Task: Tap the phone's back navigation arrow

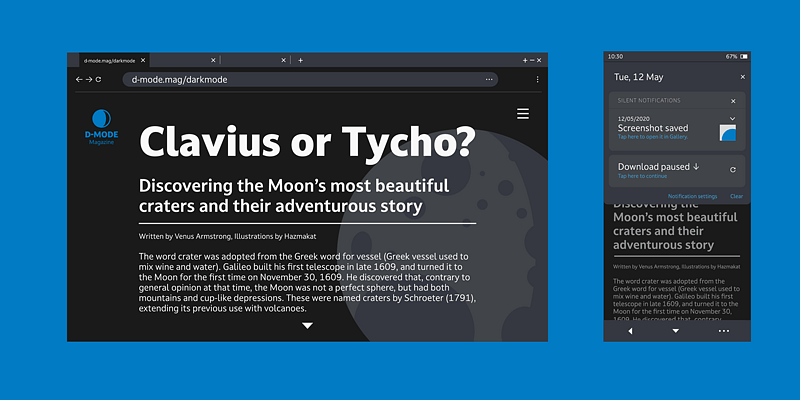Action: click(630, 330)
